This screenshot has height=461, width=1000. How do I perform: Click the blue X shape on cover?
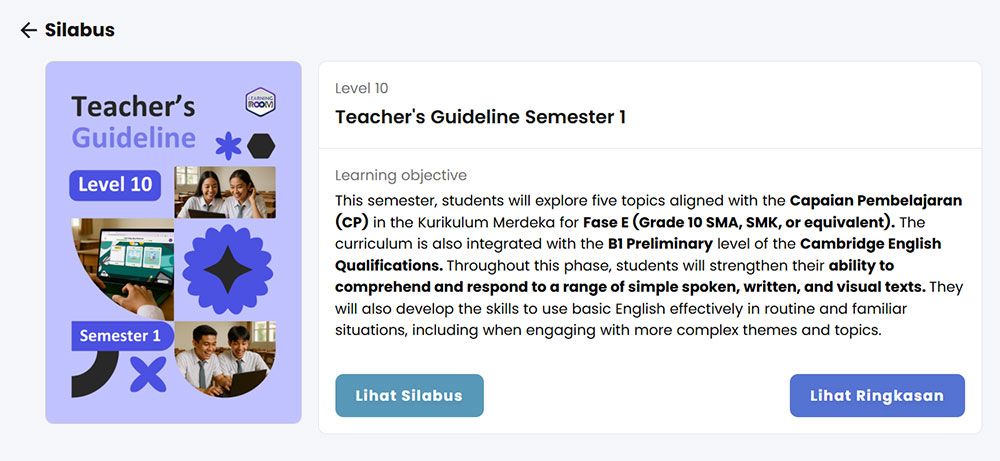pyautogui.click(x=148, y=374)
